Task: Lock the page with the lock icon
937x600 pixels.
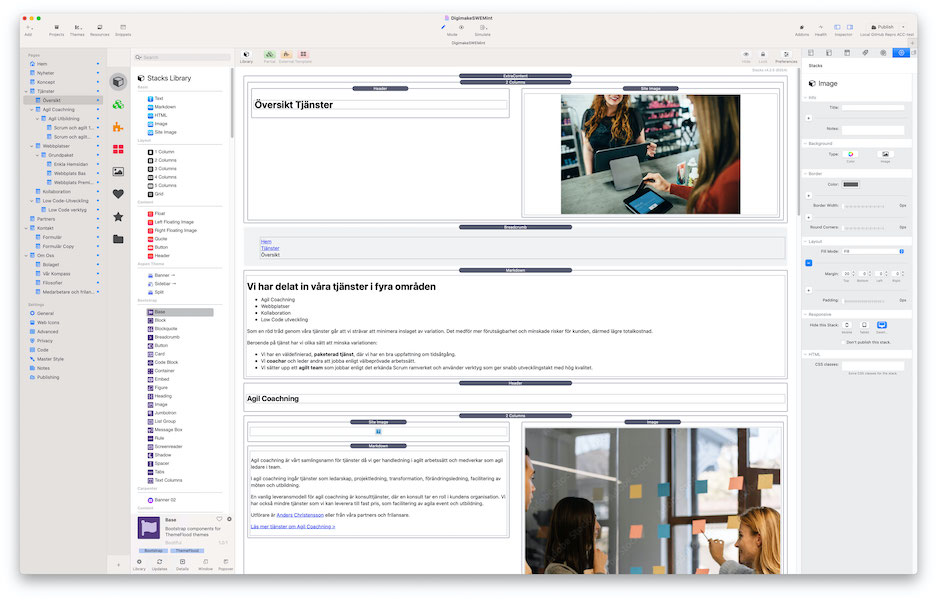Action: (x=763, y=55)
